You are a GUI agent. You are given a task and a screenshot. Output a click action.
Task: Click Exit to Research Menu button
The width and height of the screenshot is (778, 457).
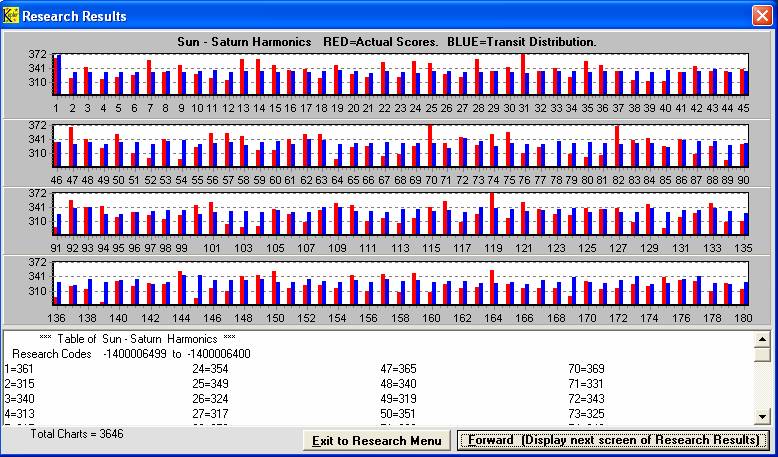tap(376, 441)
